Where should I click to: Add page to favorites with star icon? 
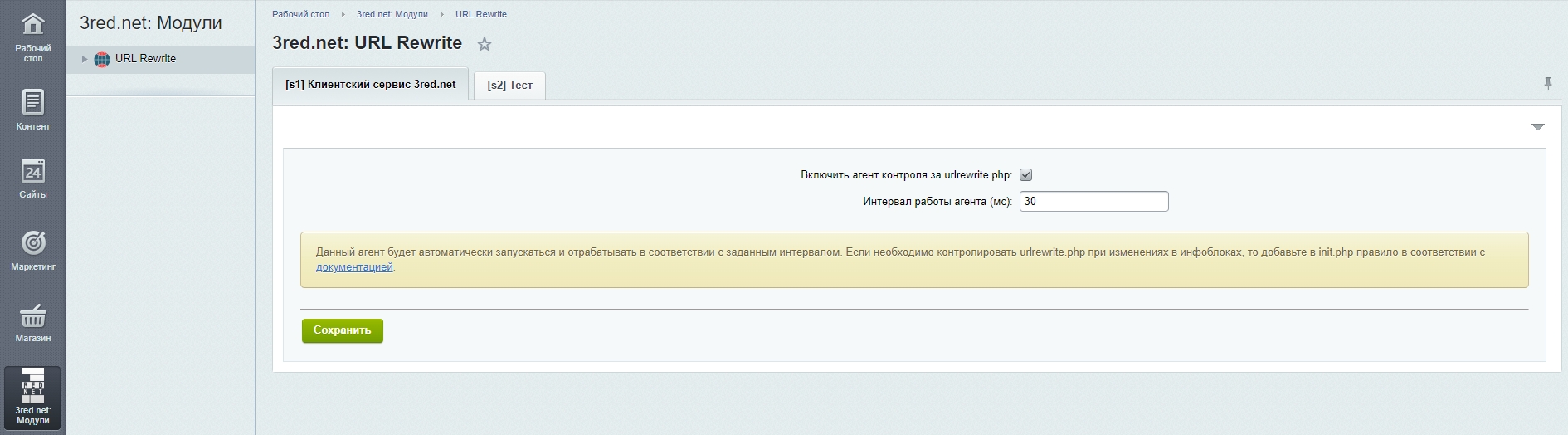(x=485, y=45)
